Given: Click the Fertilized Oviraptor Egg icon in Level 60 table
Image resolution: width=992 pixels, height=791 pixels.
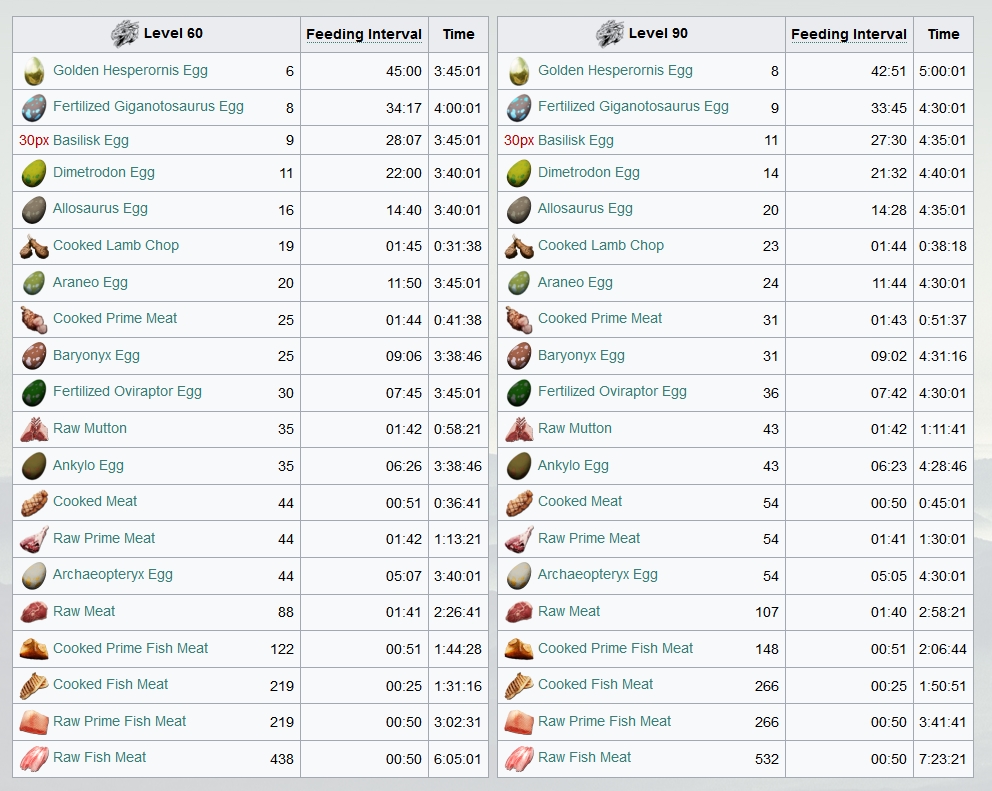Looking at the screenshot, I should 34,392.
